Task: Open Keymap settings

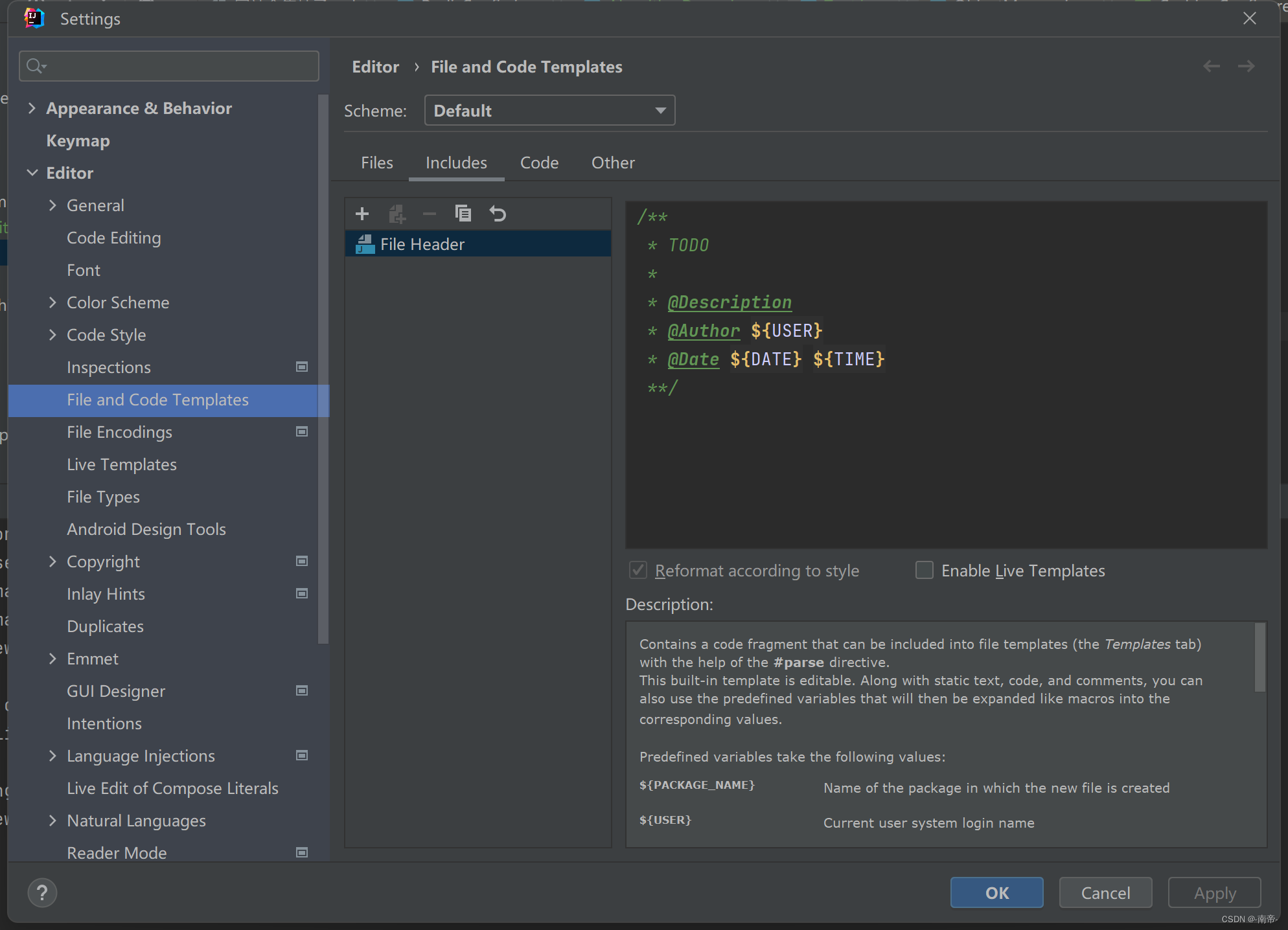Action: point(78,141)
